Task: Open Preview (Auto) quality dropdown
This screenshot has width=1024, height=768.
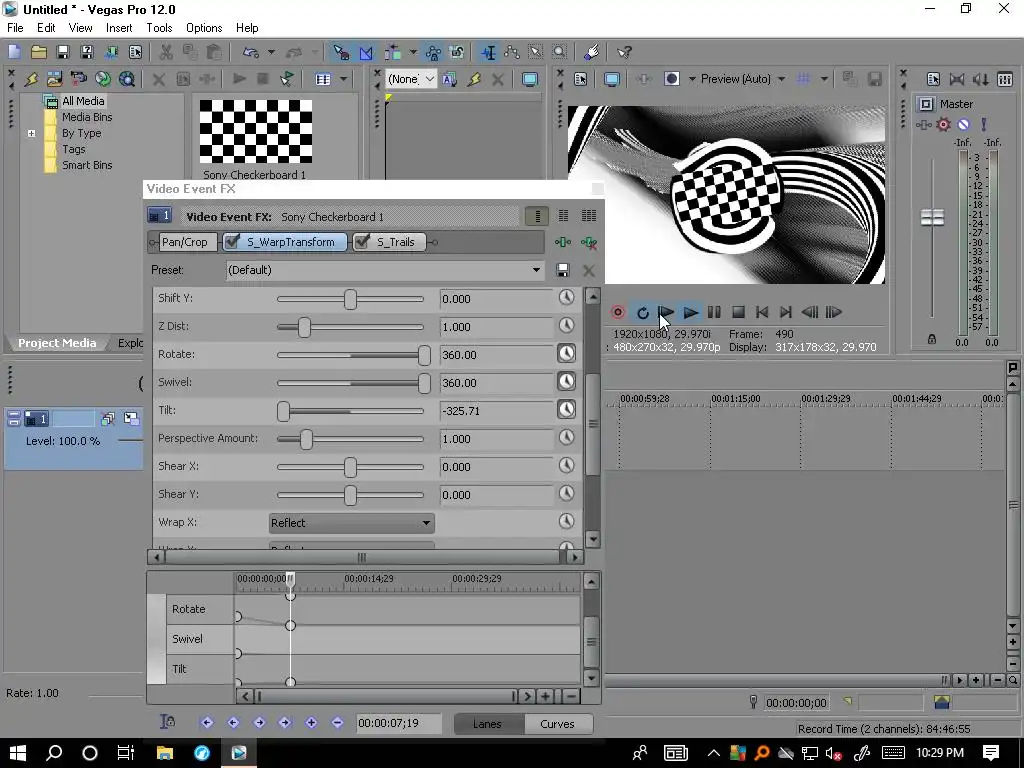Action: (781, 79)
